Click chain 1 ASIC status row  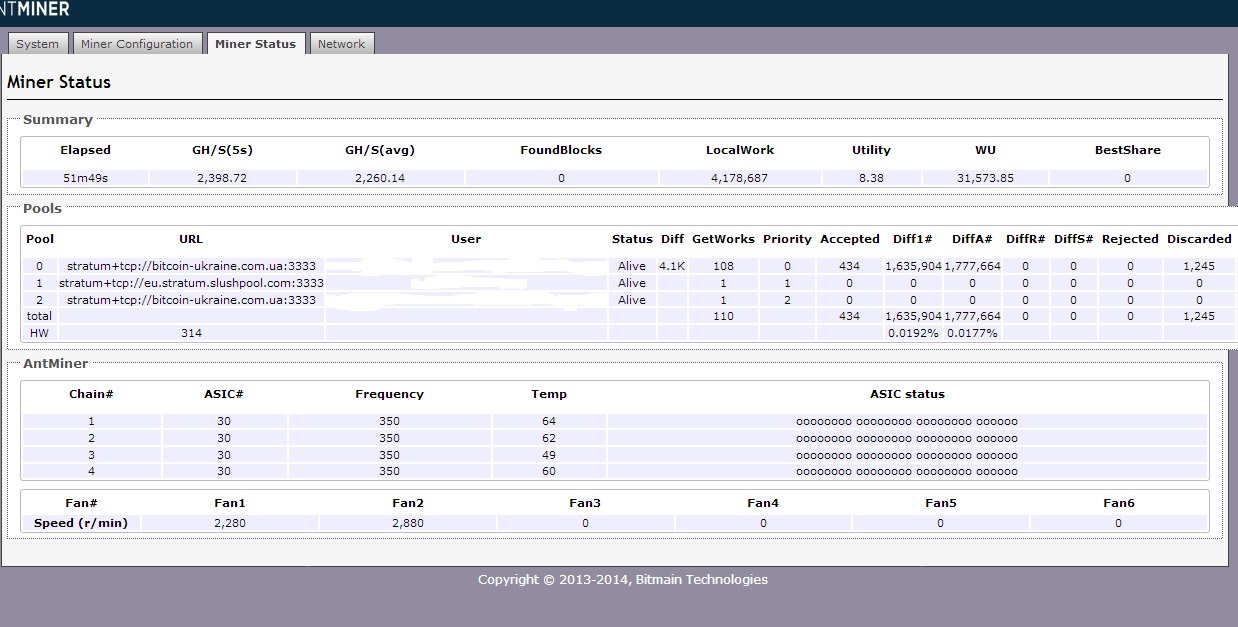point(906,422)
